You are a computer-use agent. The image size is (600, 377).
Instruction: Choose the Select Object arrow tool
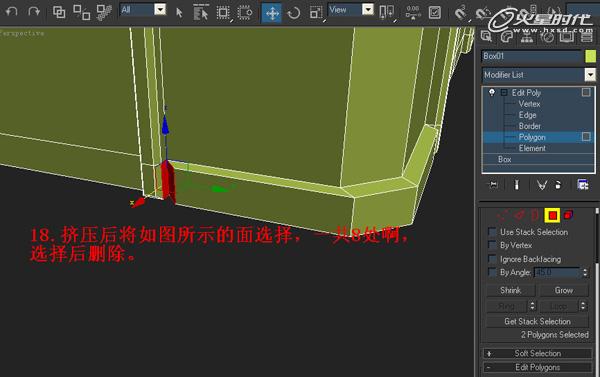(179, 13)
